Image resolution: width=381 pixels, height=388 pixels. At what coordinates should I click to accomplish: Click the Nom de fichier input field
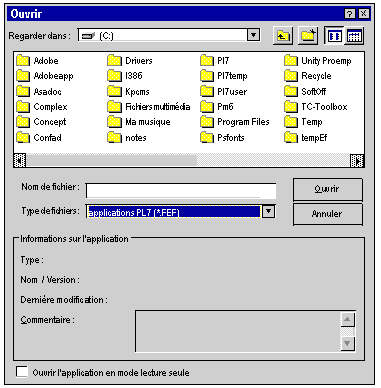tap(181, 191)
